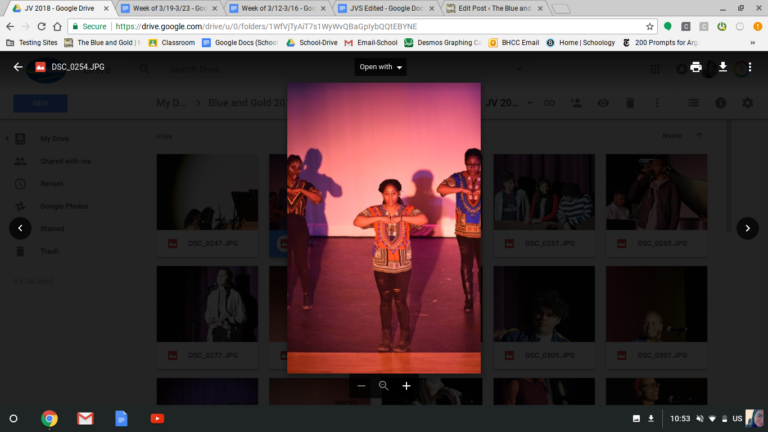This screenshot has width=768, height=432.
Task: Open Classroom bookmark
Action: [171, 43]
